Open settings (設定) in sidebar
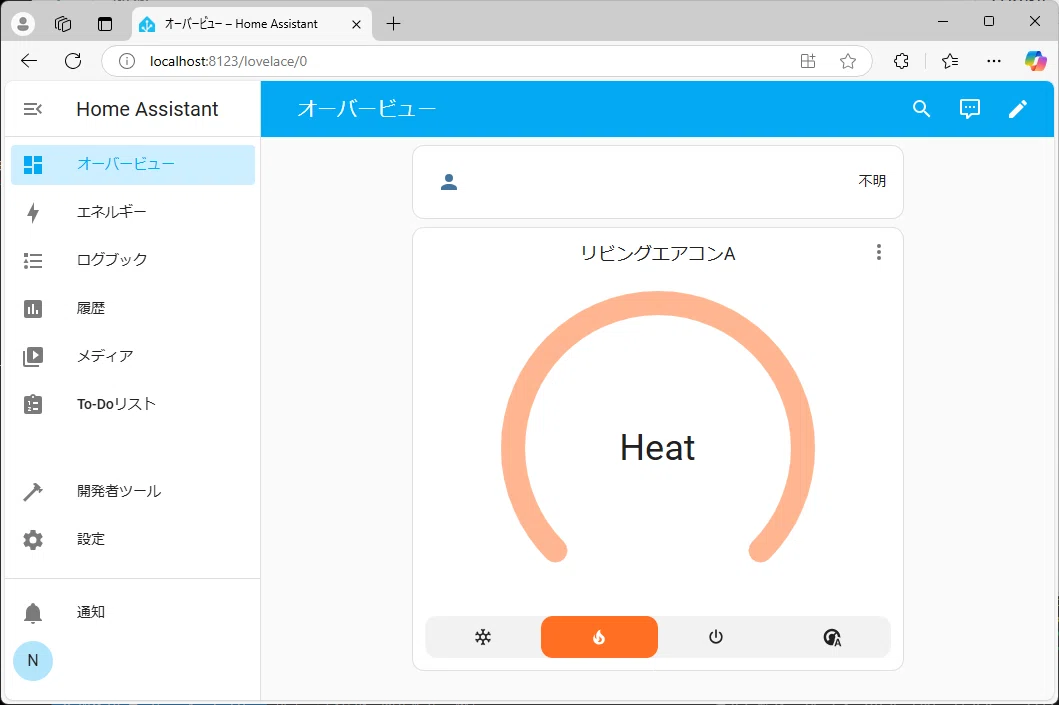The width and height of the screenshot is (1059, 705). [x=133, y=540]
